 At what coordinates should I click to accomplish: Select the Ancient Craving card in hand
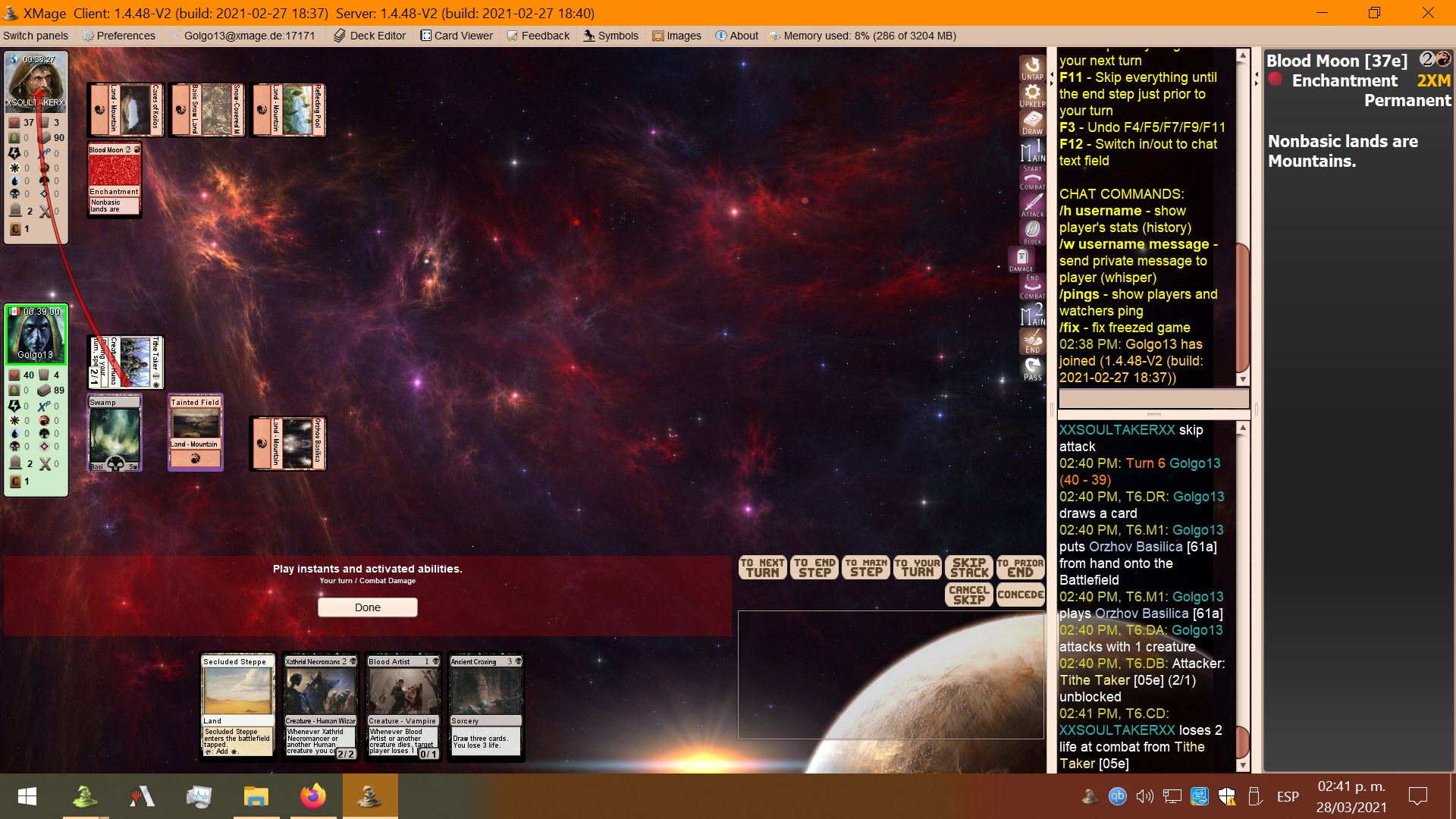(x=485, y=705)
